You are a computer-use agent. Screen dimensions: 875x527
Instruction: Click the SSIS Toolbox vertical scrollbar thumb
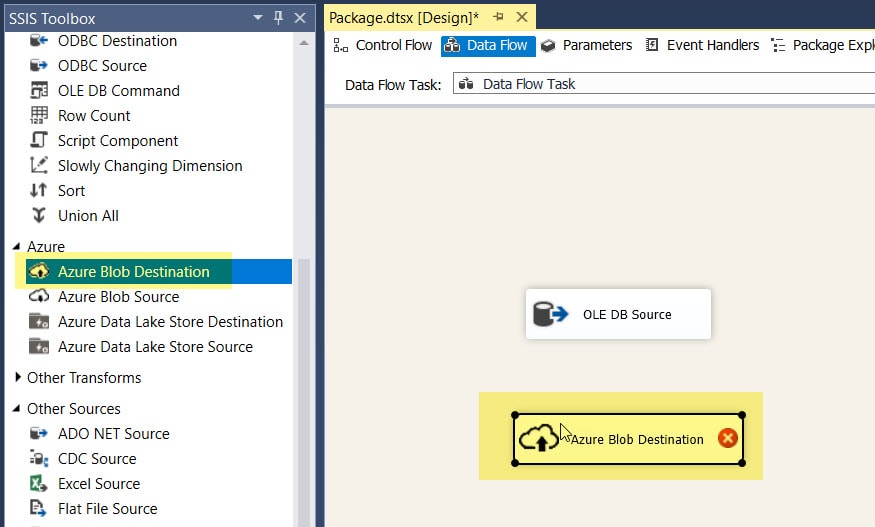[304, 391]
